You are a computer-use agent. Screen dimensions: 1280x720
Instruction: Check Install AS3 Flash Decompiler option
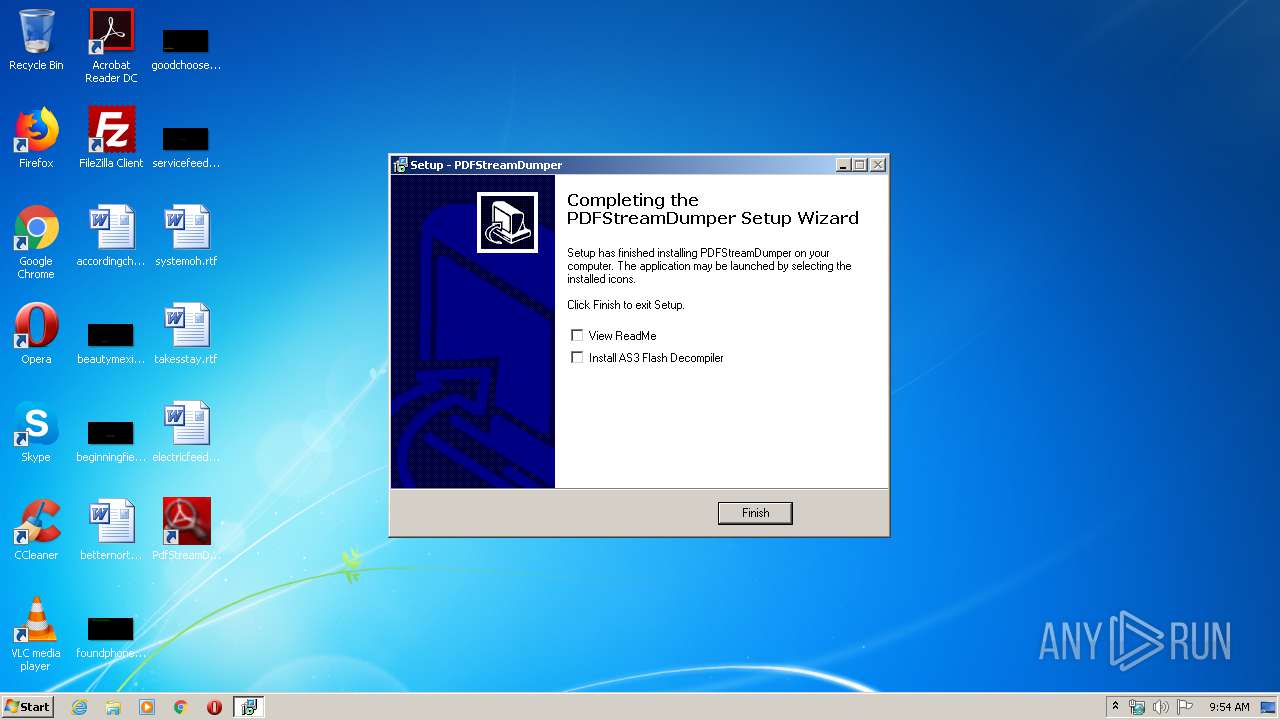577,358
